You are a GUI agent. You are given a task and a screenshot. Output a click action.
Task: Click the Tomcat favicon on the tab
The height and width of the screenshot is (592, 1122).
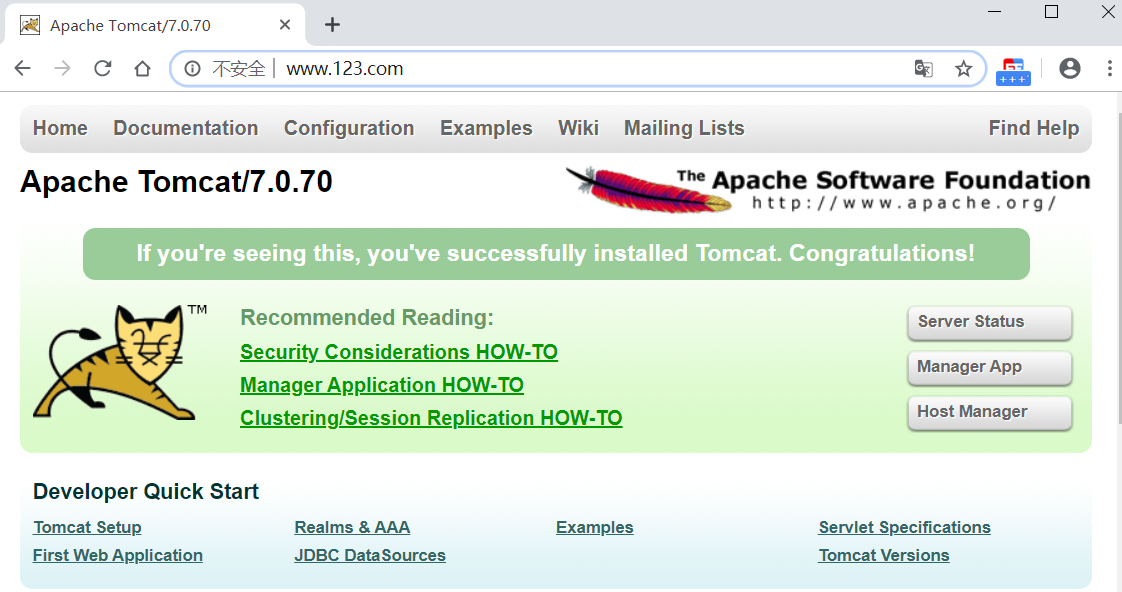pos(30,26)
